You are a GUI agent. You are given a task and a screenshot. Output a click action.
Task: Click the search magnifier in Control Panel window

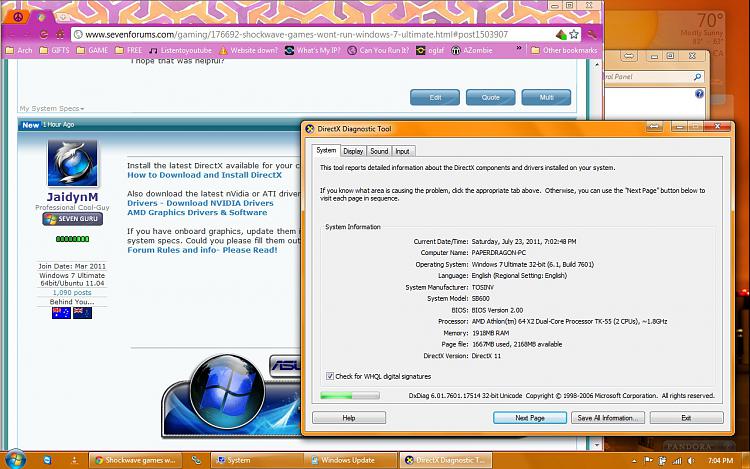tap(697, 76)
